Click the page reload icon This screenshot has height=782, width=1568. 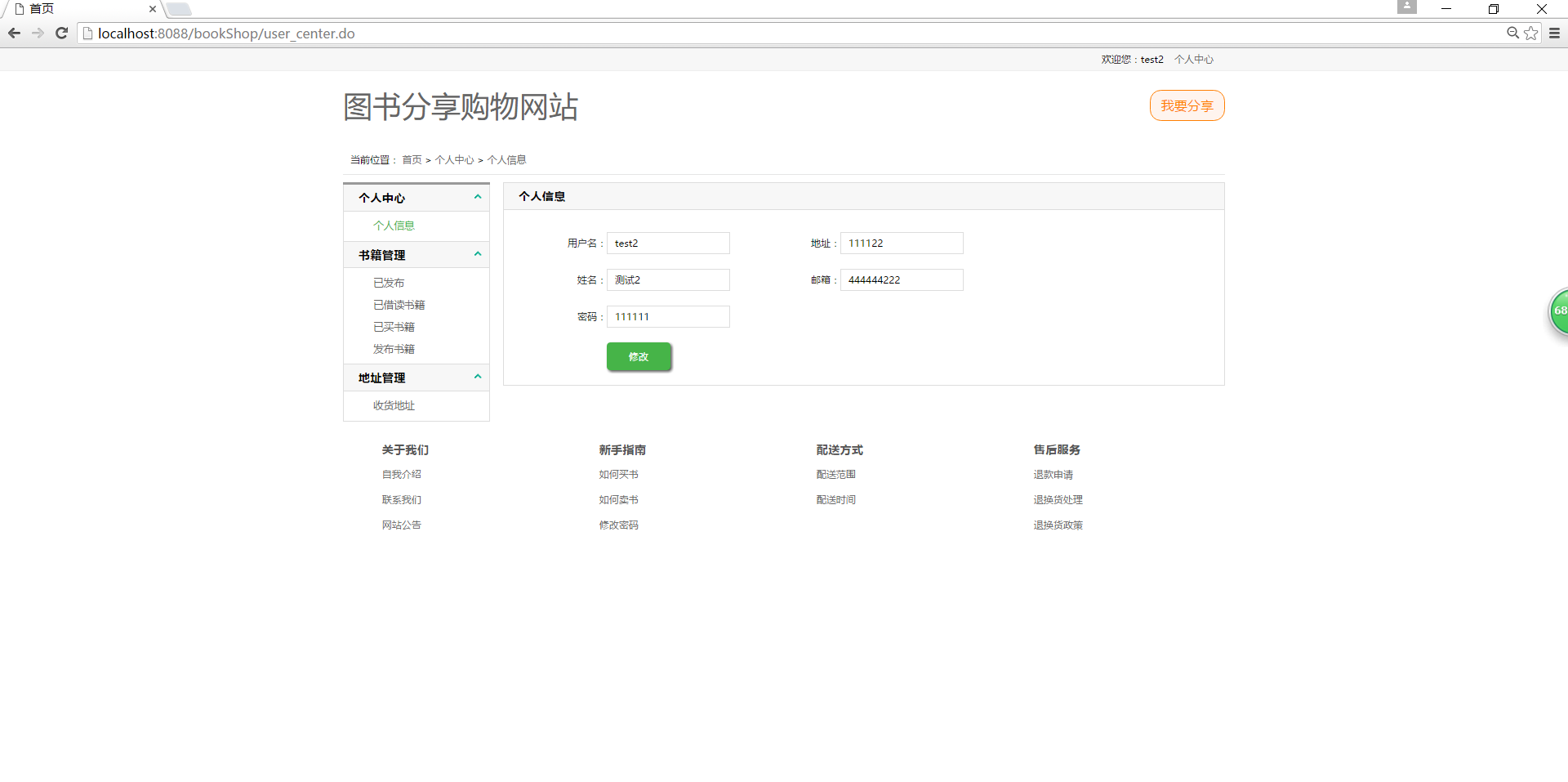(61, 34)
